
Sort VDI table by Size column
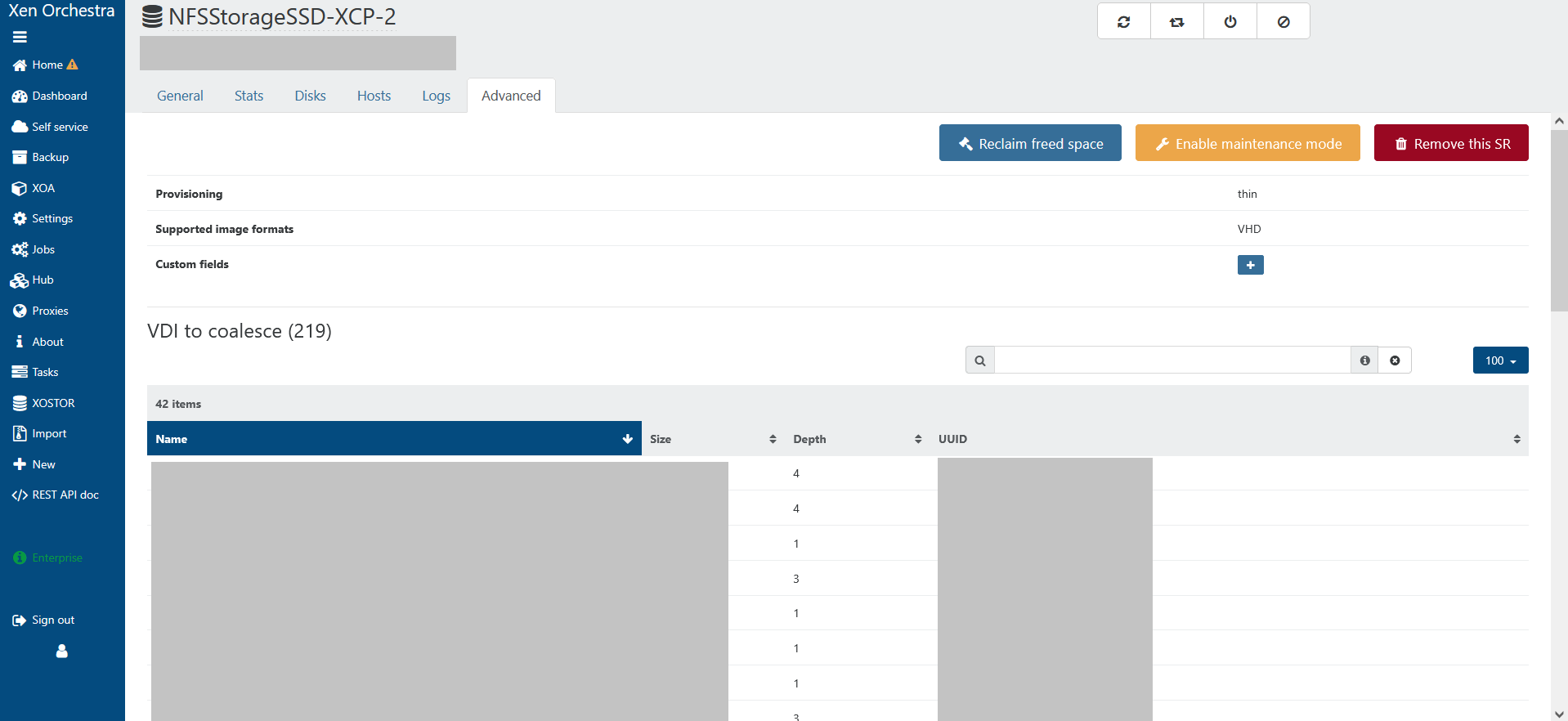point(712,439)
